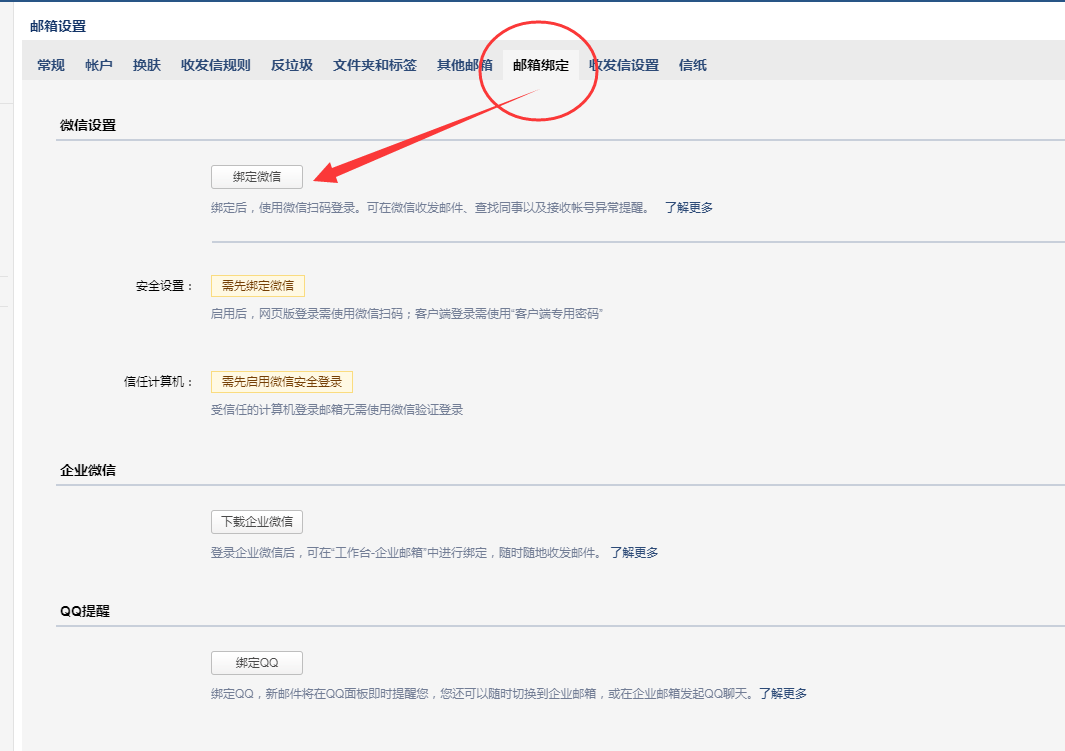Open 了解更多 link under 微信设置
1065x751 pixels.
[x=689, y=208]
